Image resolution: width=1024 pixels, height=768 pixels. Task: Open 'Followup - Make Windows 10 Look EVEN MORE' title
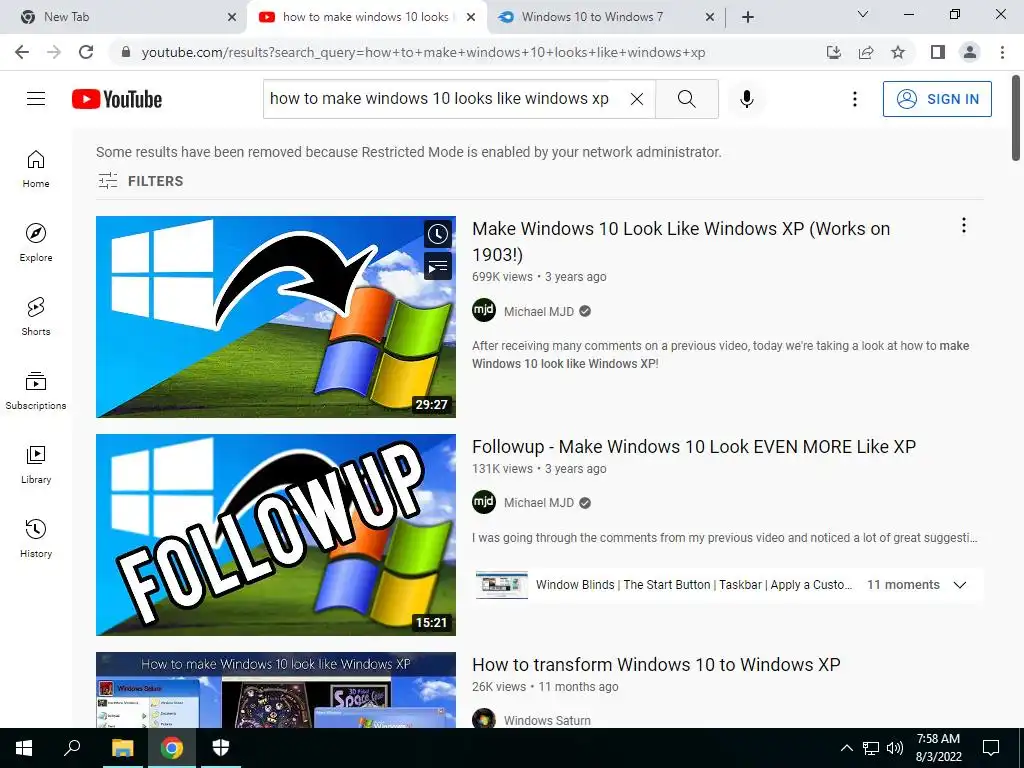694,447
